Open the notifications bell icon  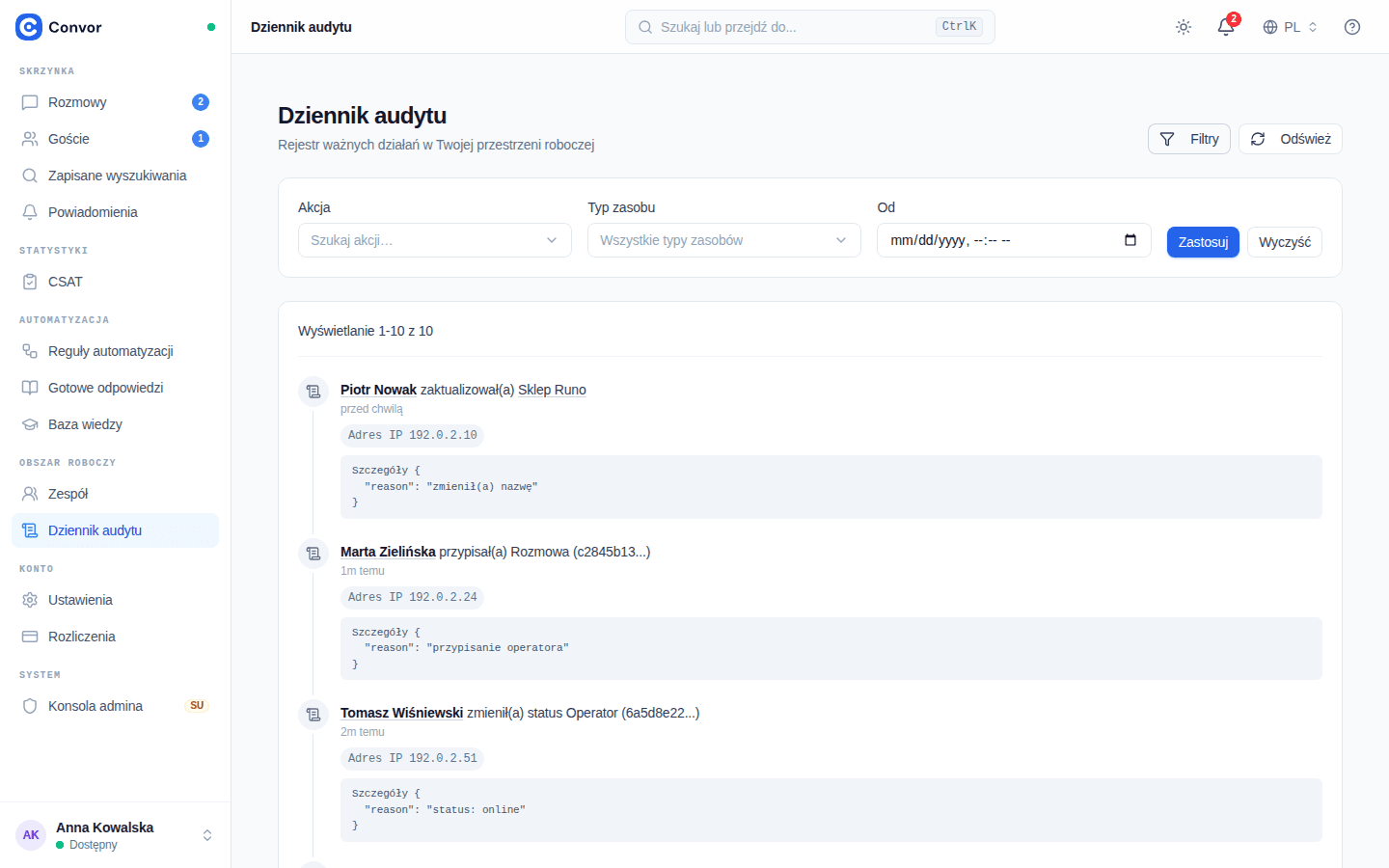pyautogui.click(x=1226, y=27)
